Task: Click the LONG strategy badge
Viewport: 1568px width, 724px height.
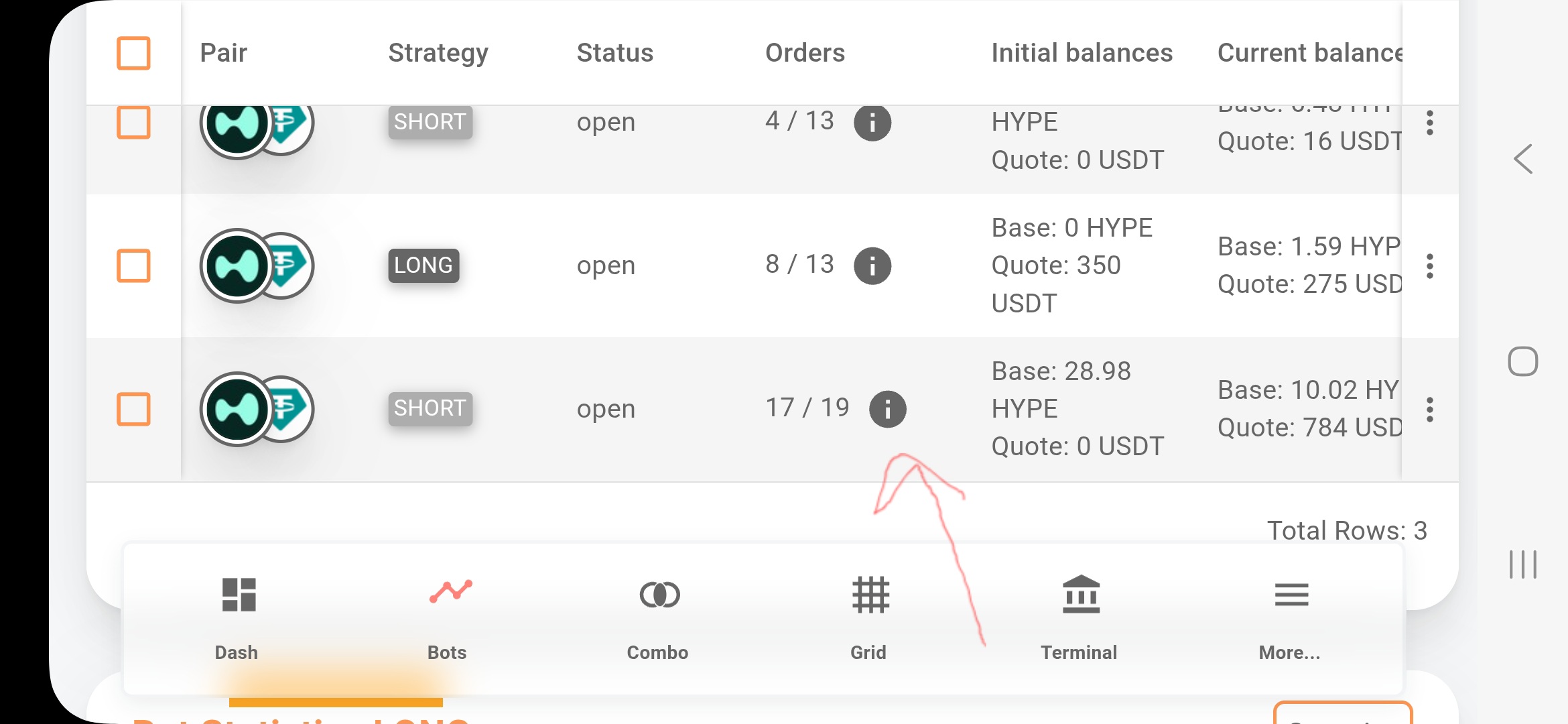Action: click(x=423, y=265)
